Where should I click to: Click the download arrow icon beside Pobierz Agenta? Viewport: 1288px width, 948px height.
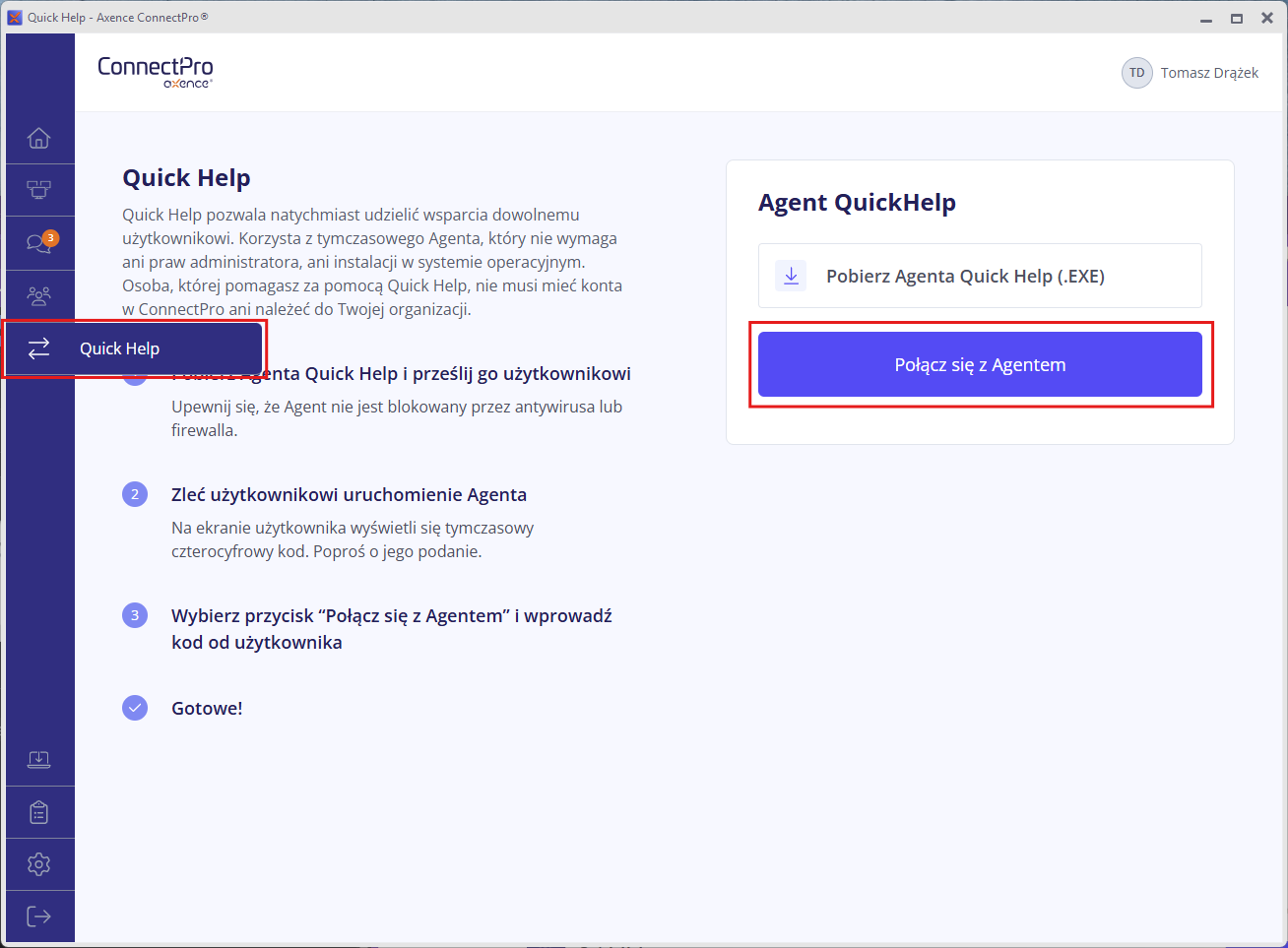(791, 276)
